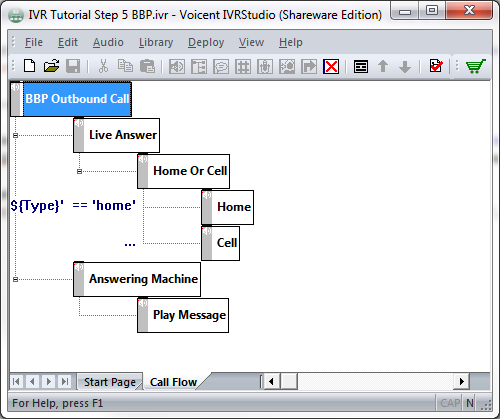Select the Cell element node
The width and height of the screenshot is (500, 419).
220,243
